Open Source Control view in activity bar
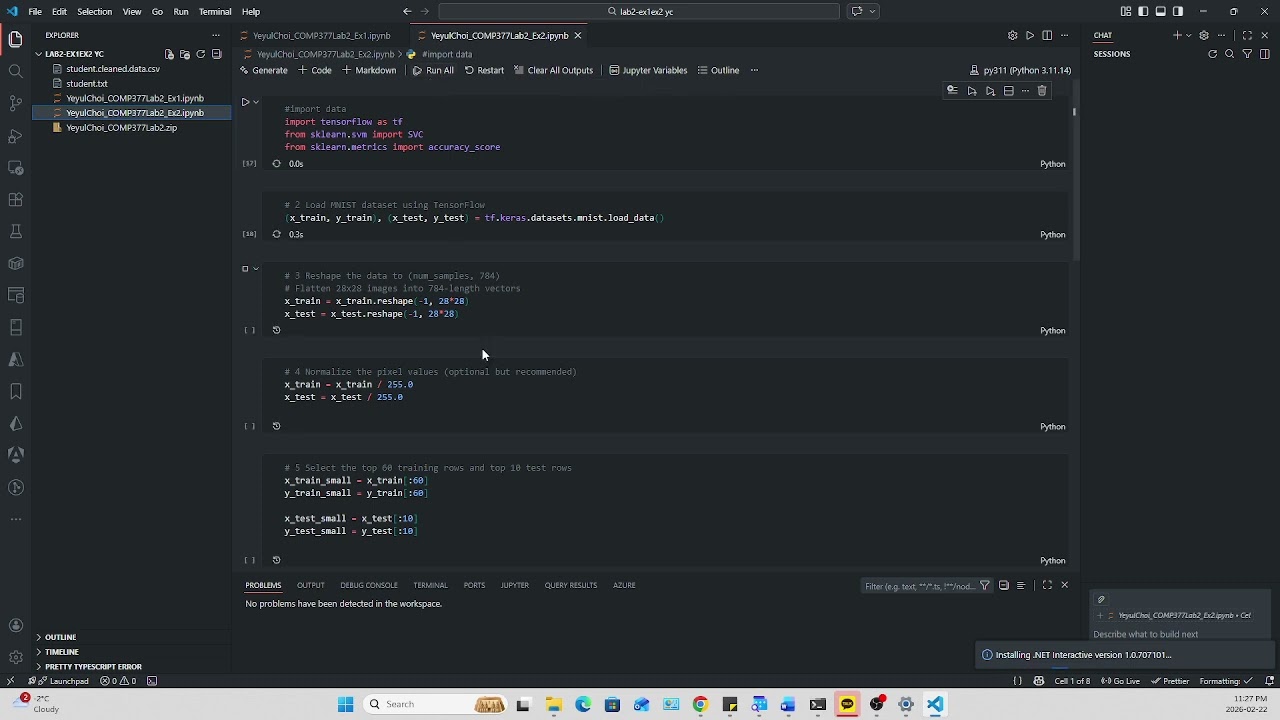This screenshot has width=1280, height=720. pos(16,103)
